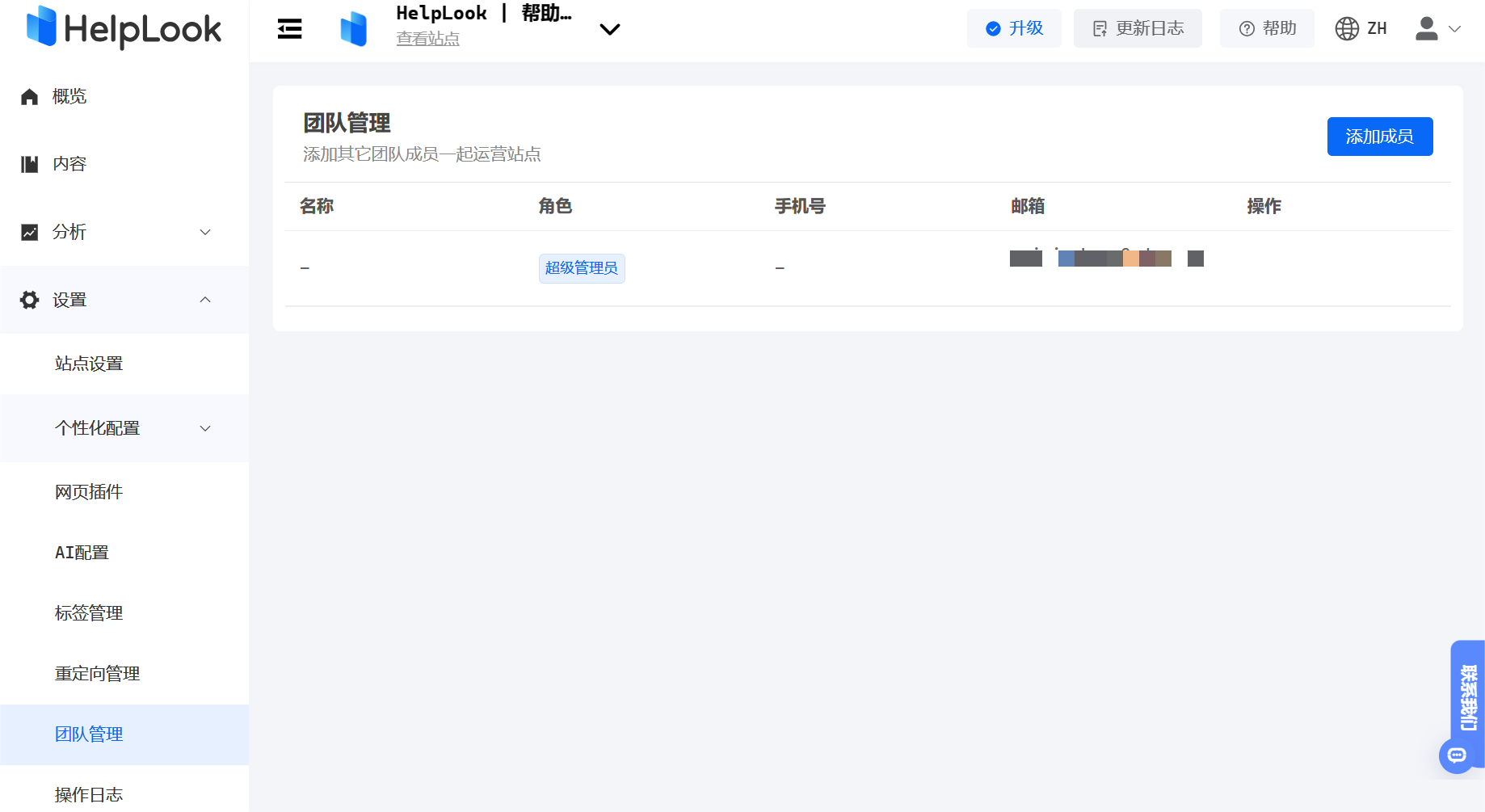The width and height of the screenshot is (1485, 812).
Task: Open 更新日志 changelog button
Action: [x=1138, y=29]
